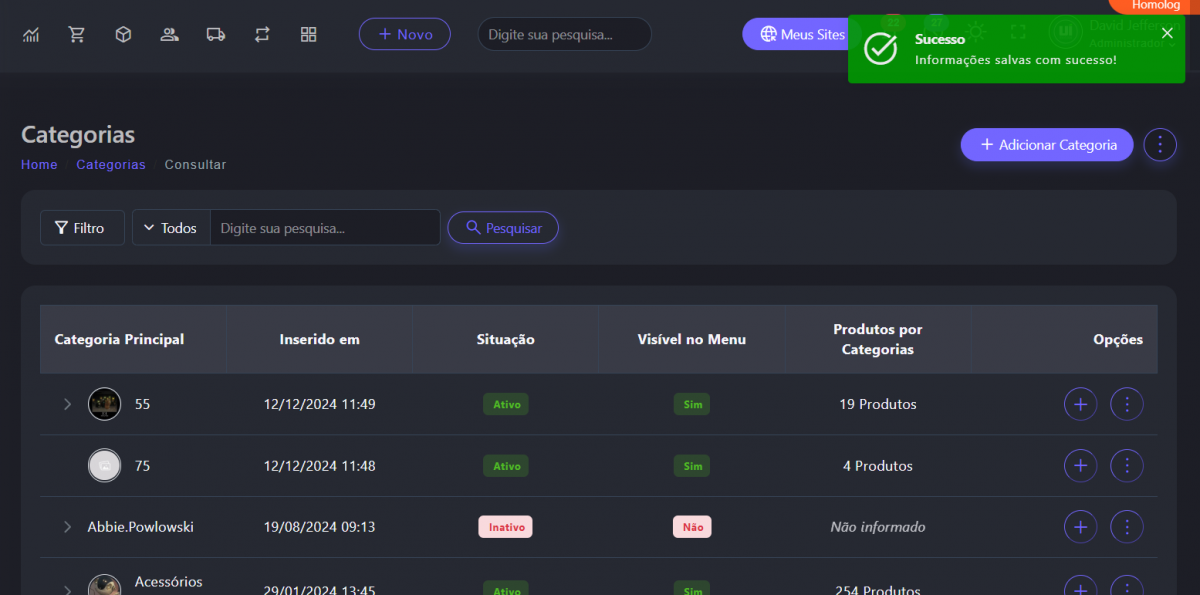1200x595 pixels.
Task: Expand category 55 row
Action: [x=67, y=404]
